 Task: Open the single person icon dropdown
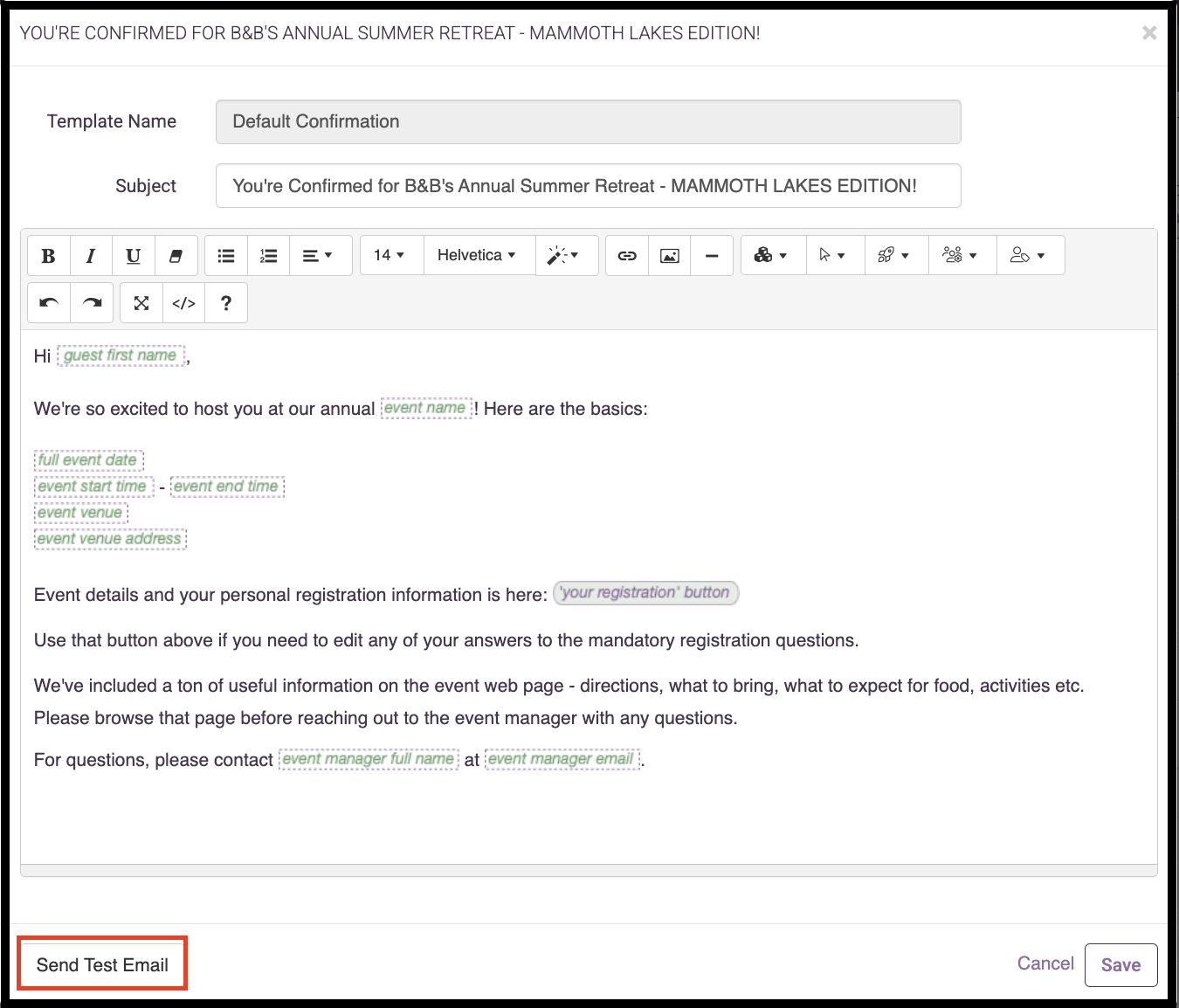point(1031,256)
